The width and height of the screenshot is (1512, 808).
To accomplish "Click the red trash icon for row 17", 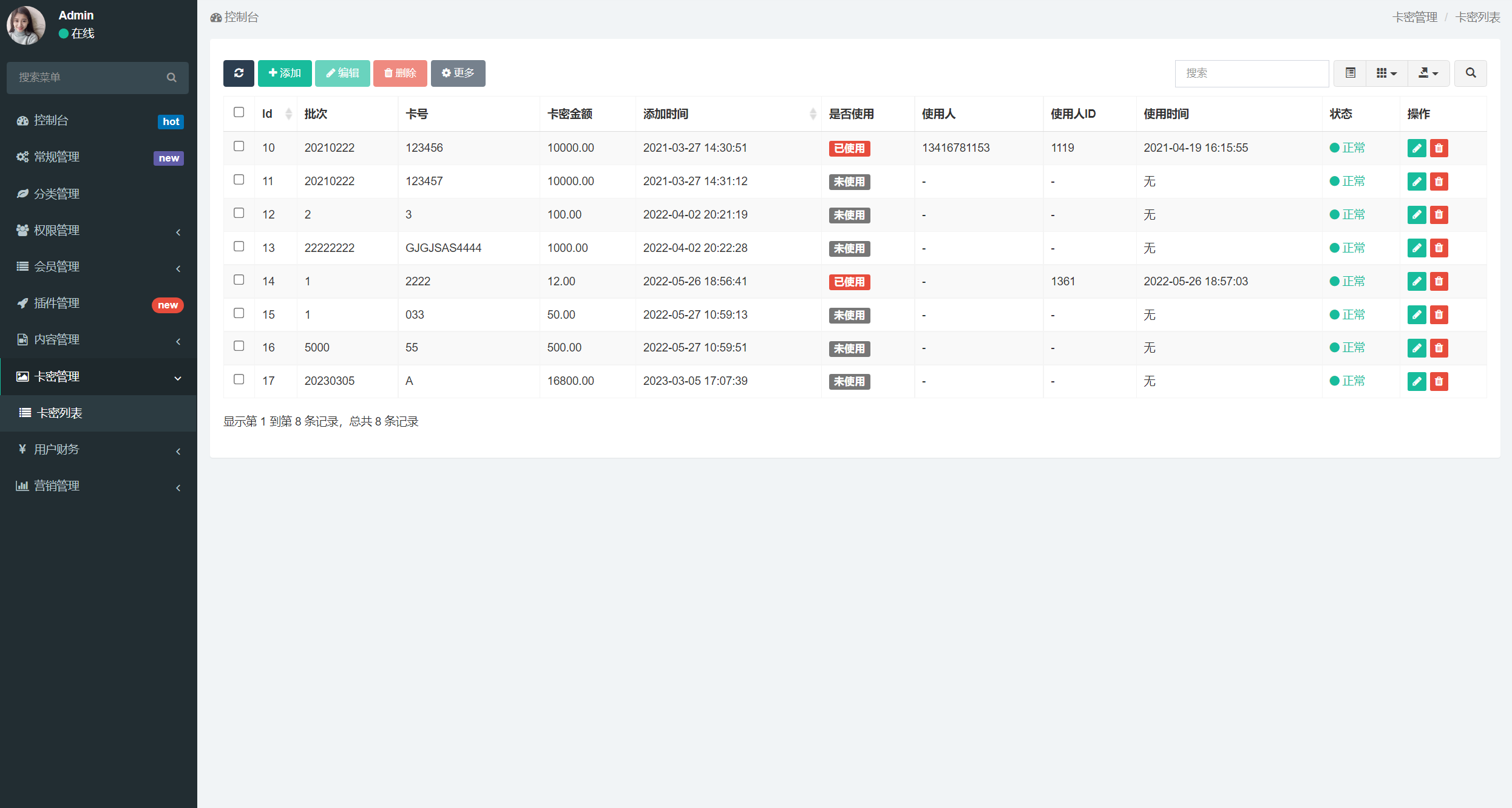I will click(x=1439, y=381).
